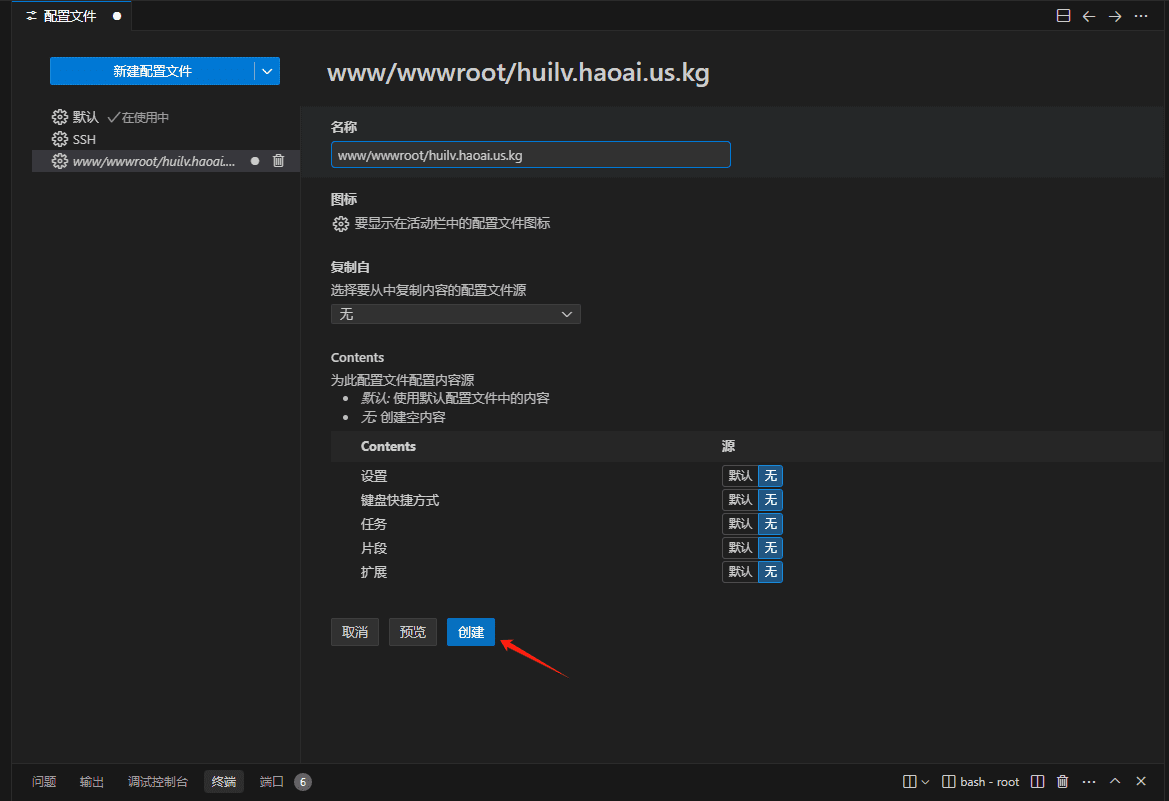This screenshot has height=801, width=1169.
Task: Open the editor more actions ellipsis
Action: (1141, 16)
